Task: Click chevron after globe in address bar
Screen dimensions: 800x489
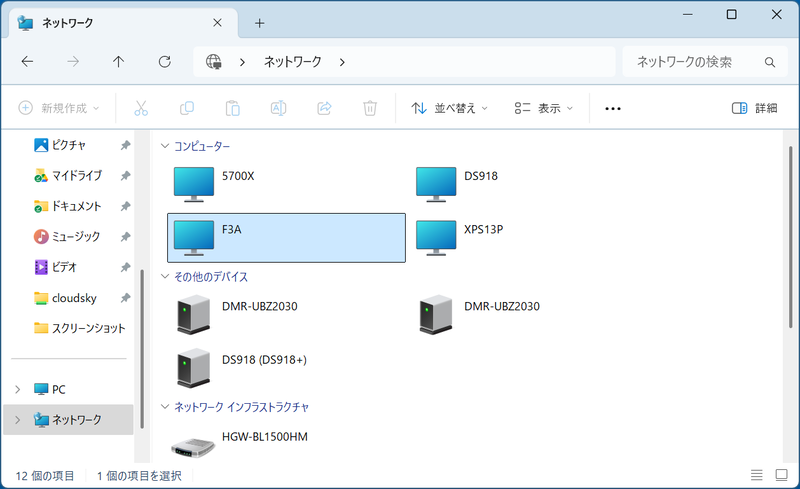Action: [x=242, y=62]
